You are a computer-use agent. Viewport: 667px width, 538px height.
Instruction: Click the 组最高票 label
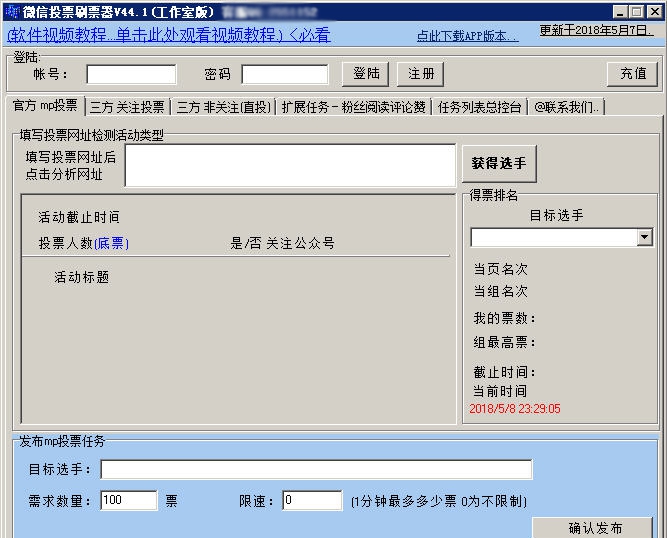(504, 342)
